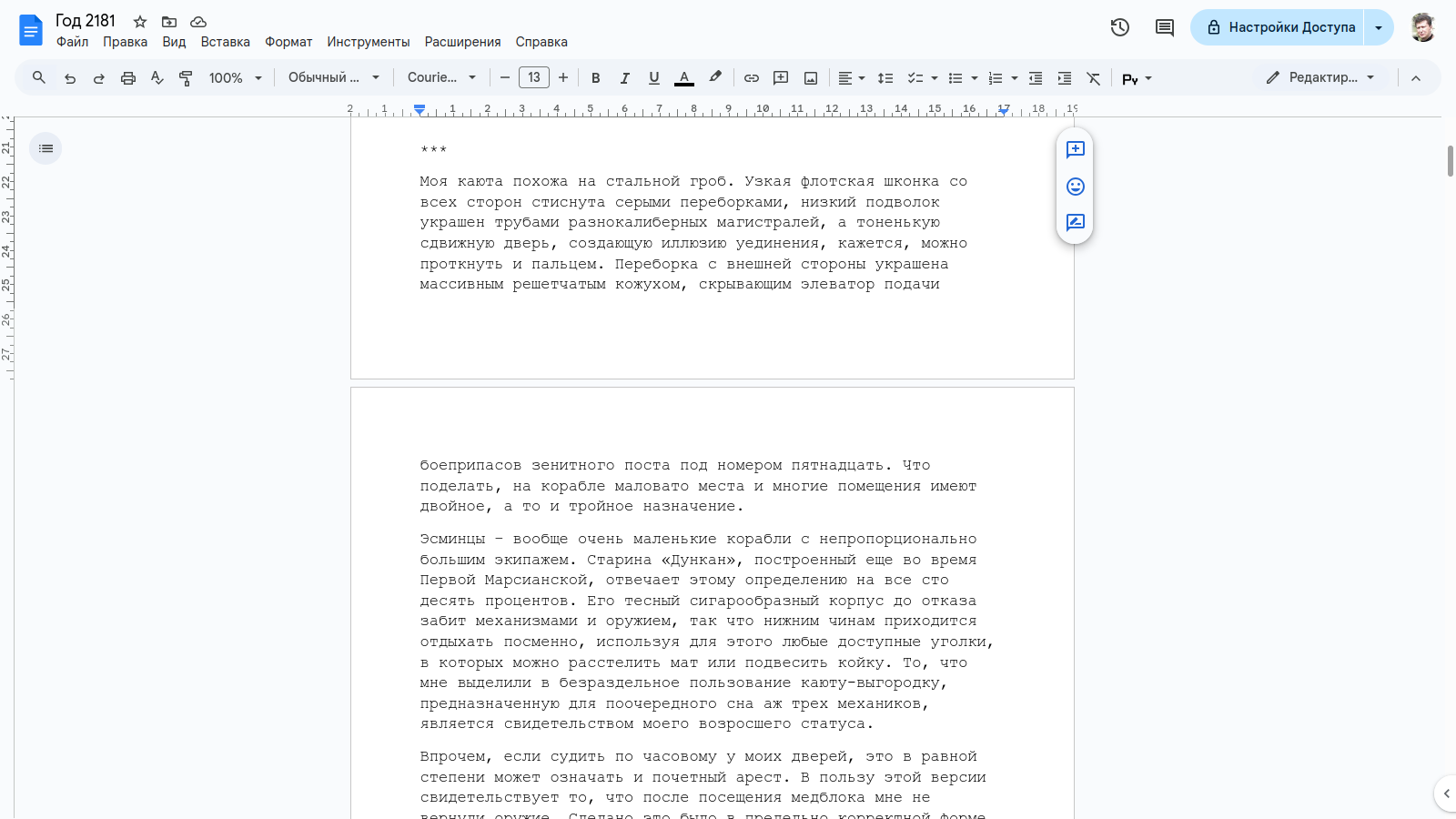Viewport: 1456px width, 819px height.
Task: Open the Файл menu
Action: (x=73, y=42)
